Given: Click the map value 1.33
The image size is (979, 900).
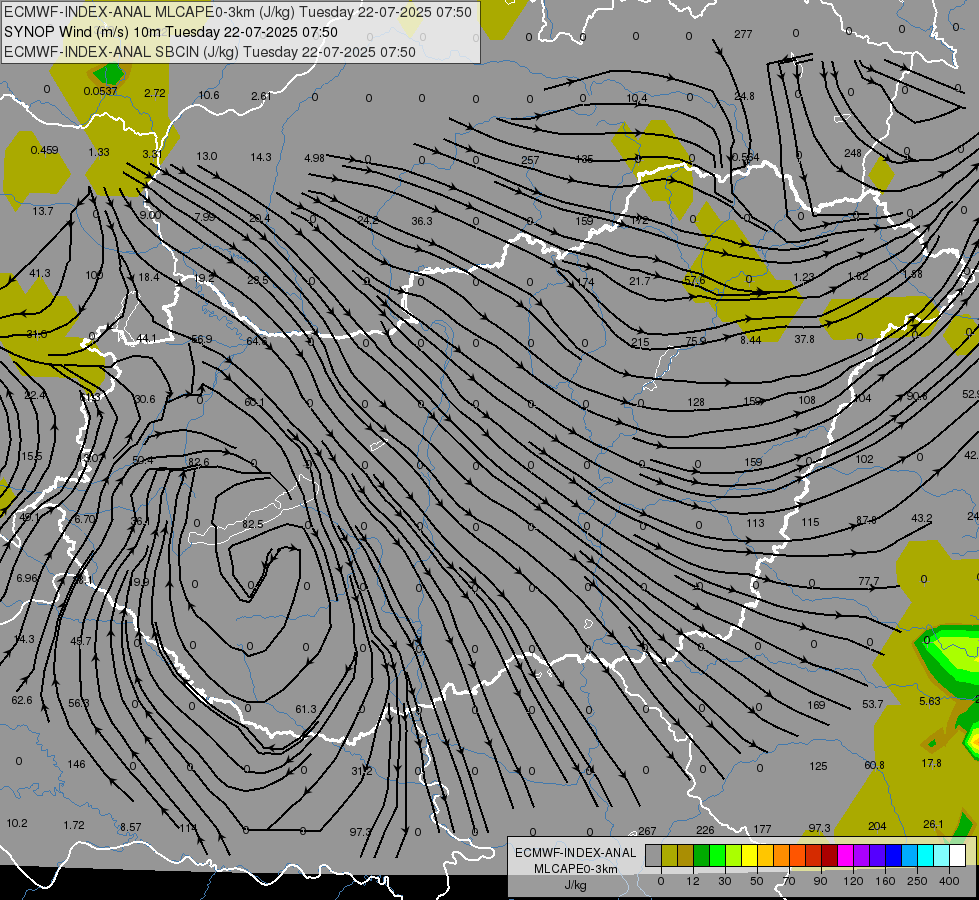Looking at the screenshot, I should [x=99, y=152].
